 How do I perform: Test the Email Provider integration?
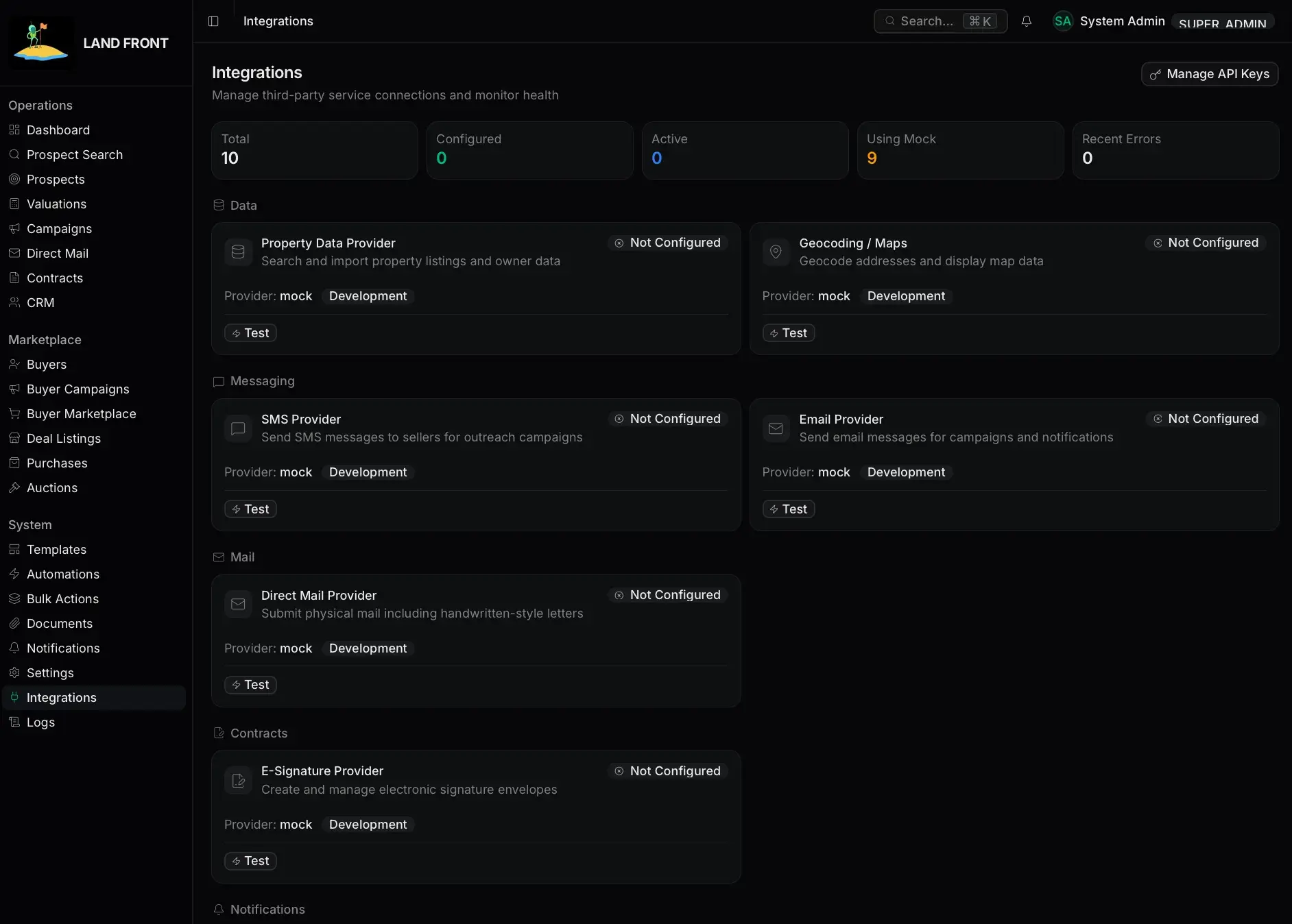pyautogui.click(x=789, y=509)
